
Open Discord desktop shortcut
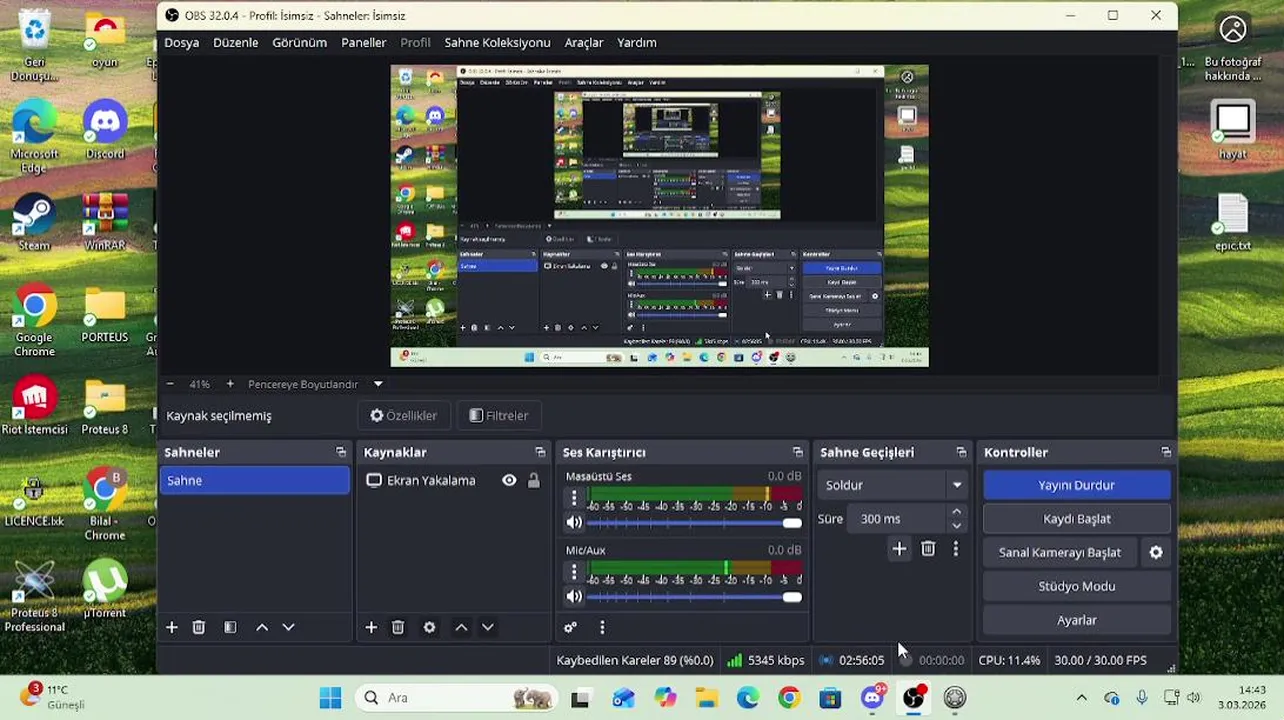tap(105, 130)
